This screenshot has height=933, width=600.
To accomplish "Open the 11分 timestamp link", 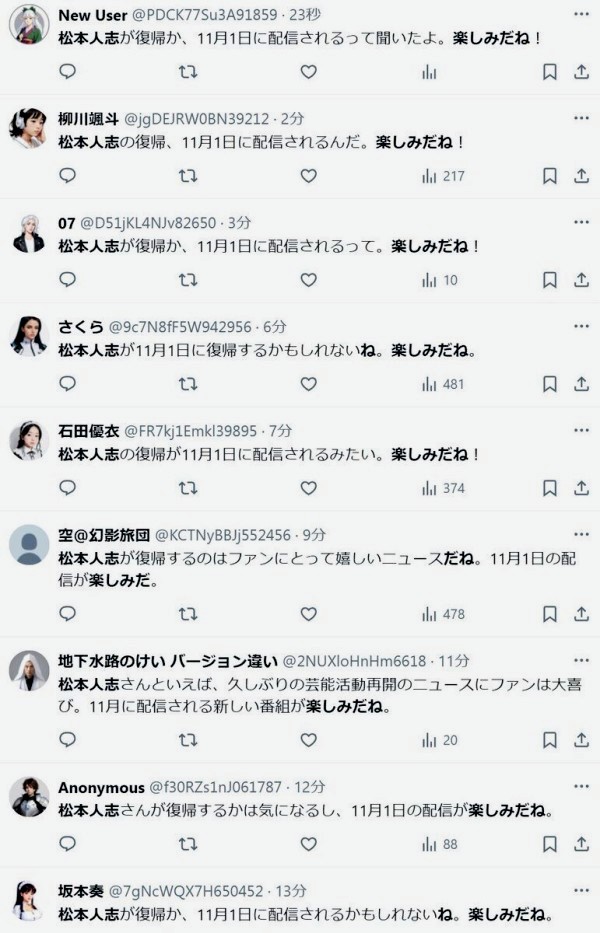I will (454, 661).
